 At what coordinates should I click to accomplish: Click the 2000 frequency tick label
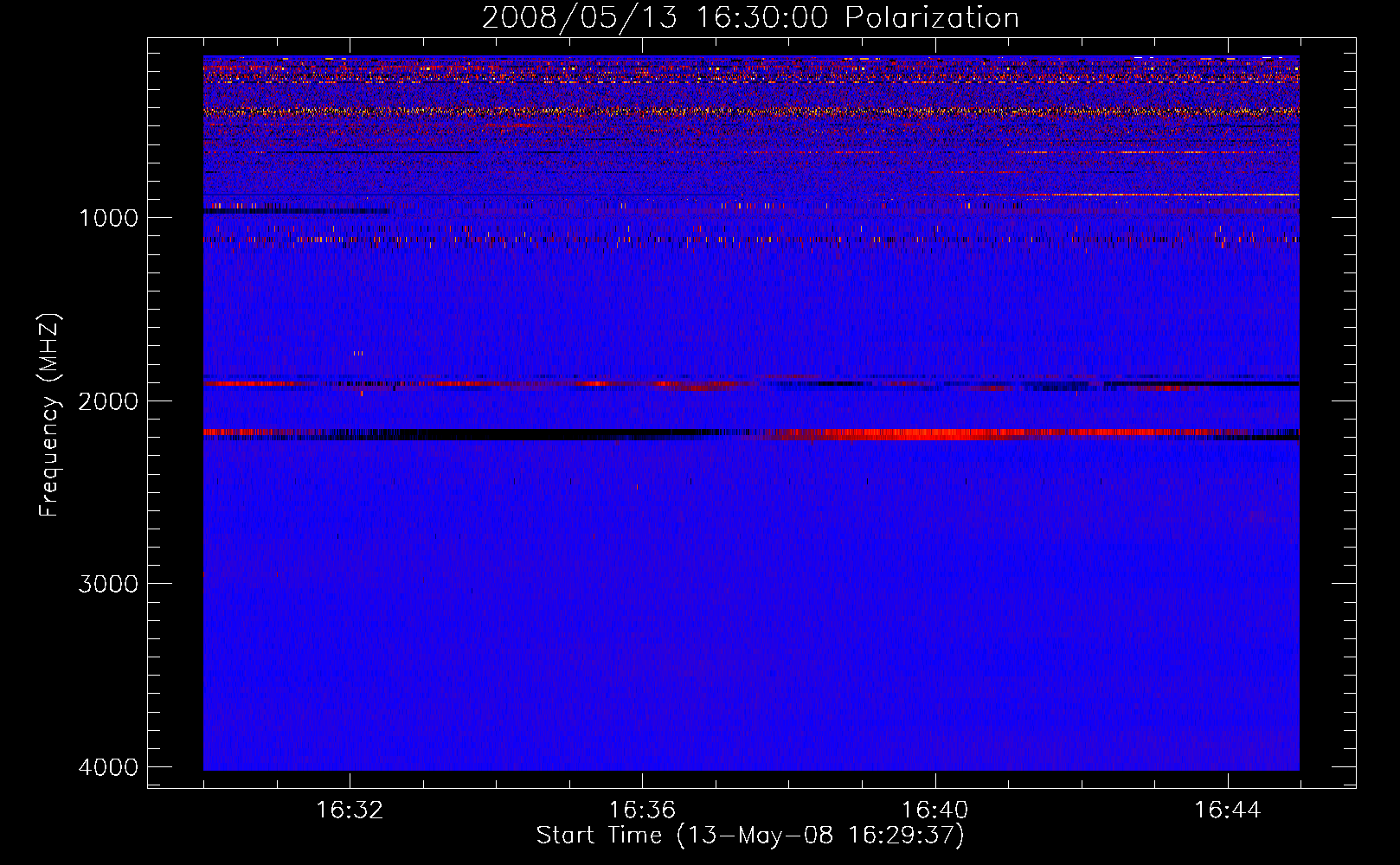coord(108,400)
